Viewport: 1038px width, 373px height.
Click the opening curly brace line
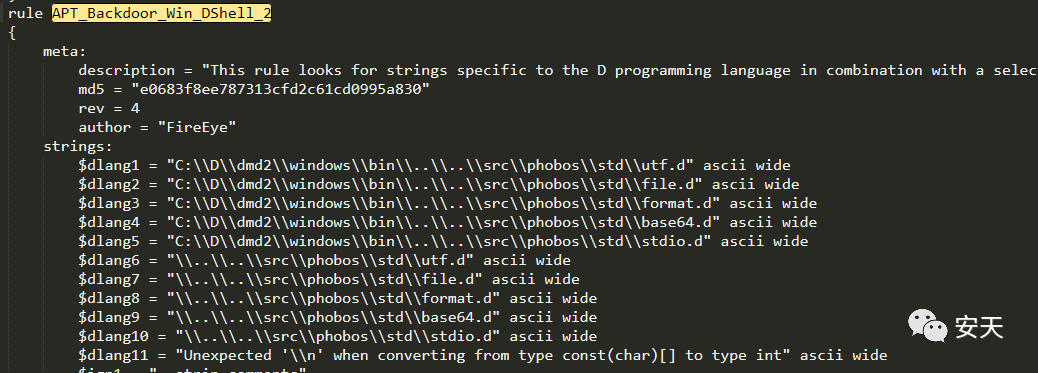(12, 32)
